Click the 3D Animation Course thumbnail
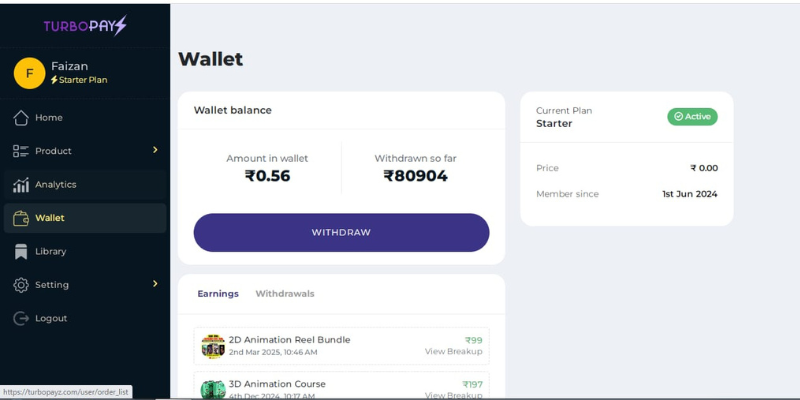The image size is (800, 400). click(213, 389)
